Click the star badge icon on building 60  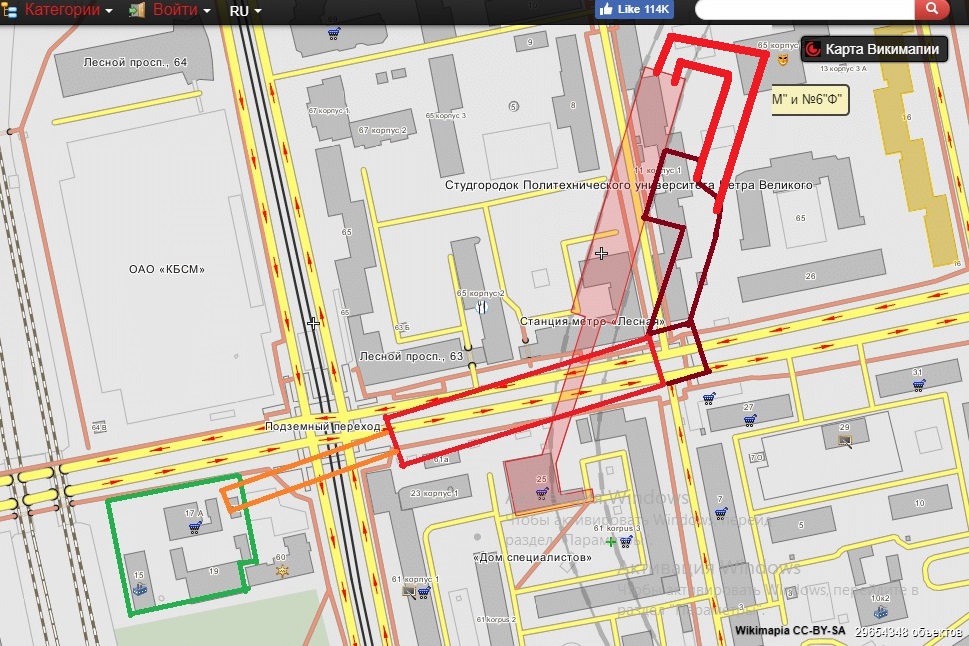(281, 572)
